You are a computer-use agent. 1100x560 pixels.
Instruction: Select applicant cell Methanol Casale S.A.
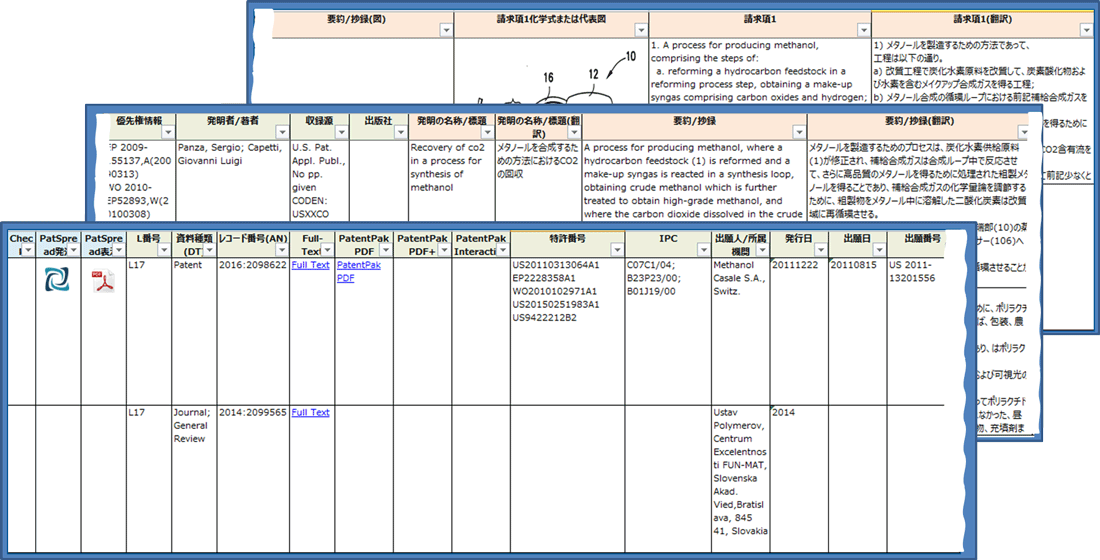coord(740,331)
